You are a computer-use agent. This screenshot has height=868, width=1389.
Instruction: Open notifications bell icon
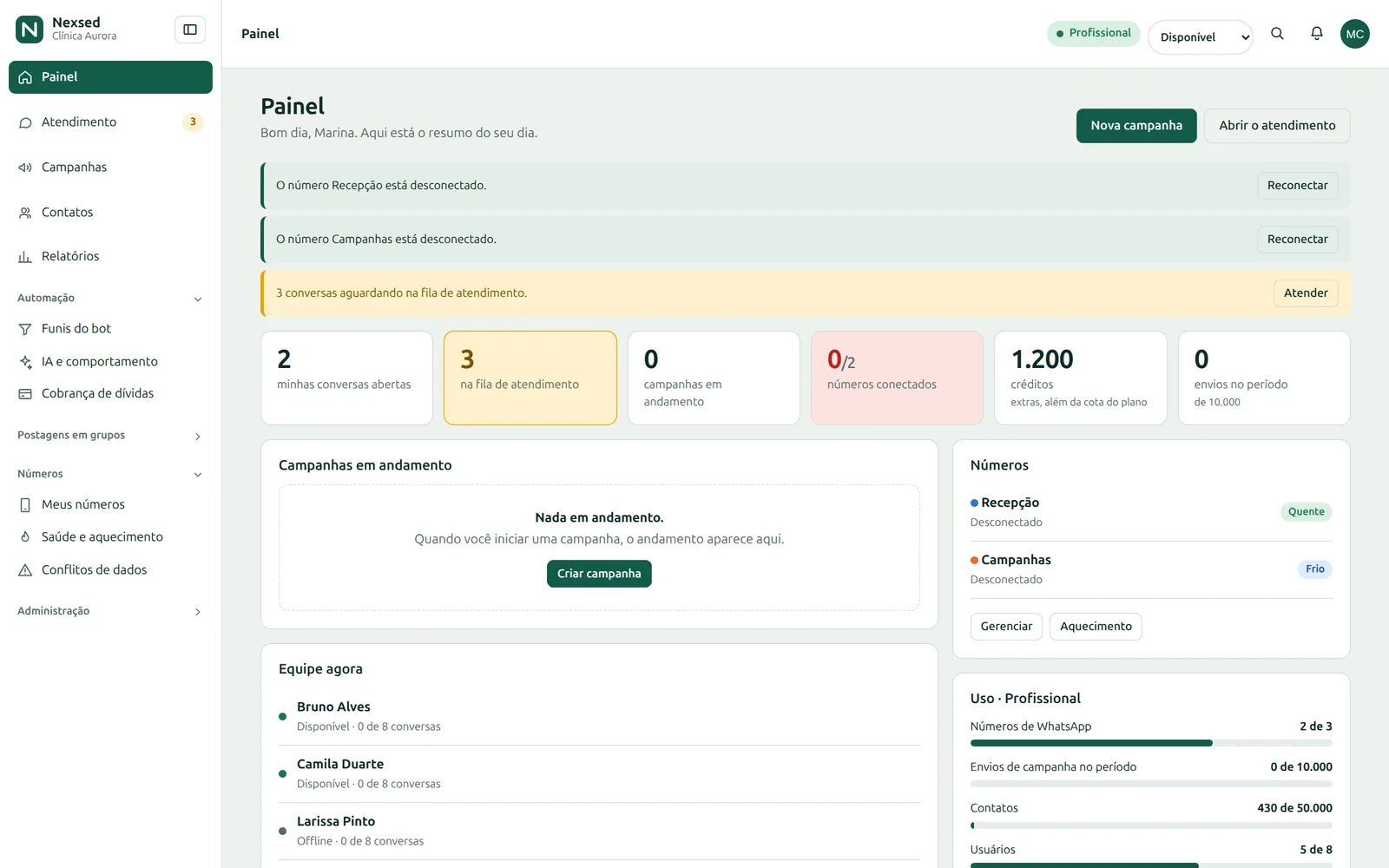pos(1317,34)
